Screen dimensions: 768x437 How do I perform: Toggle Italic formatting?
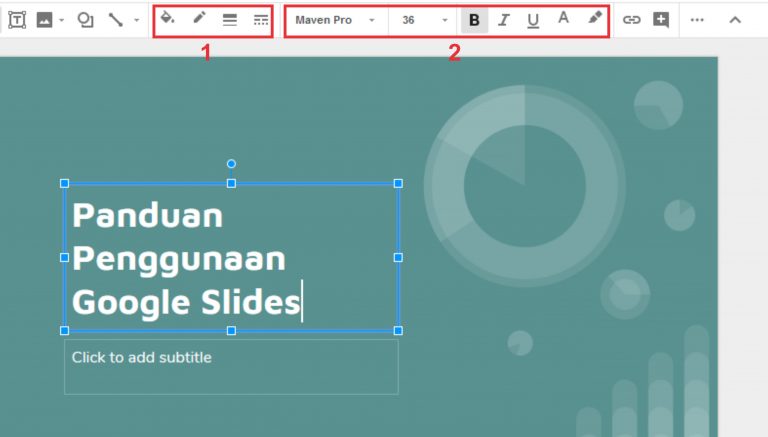503,20
